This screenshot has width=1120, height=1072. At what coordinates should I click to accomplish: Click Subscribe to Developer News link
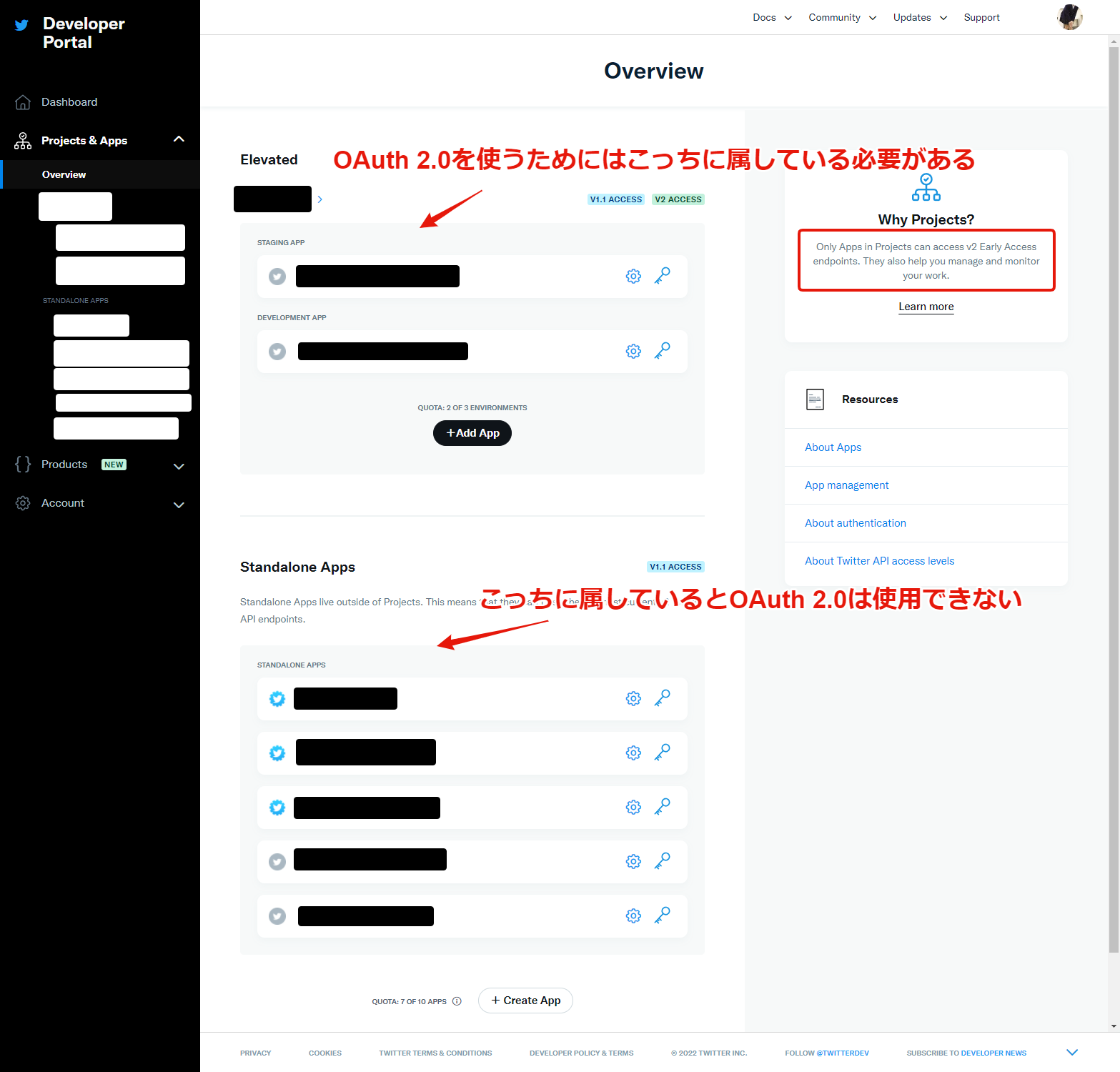966,1053
